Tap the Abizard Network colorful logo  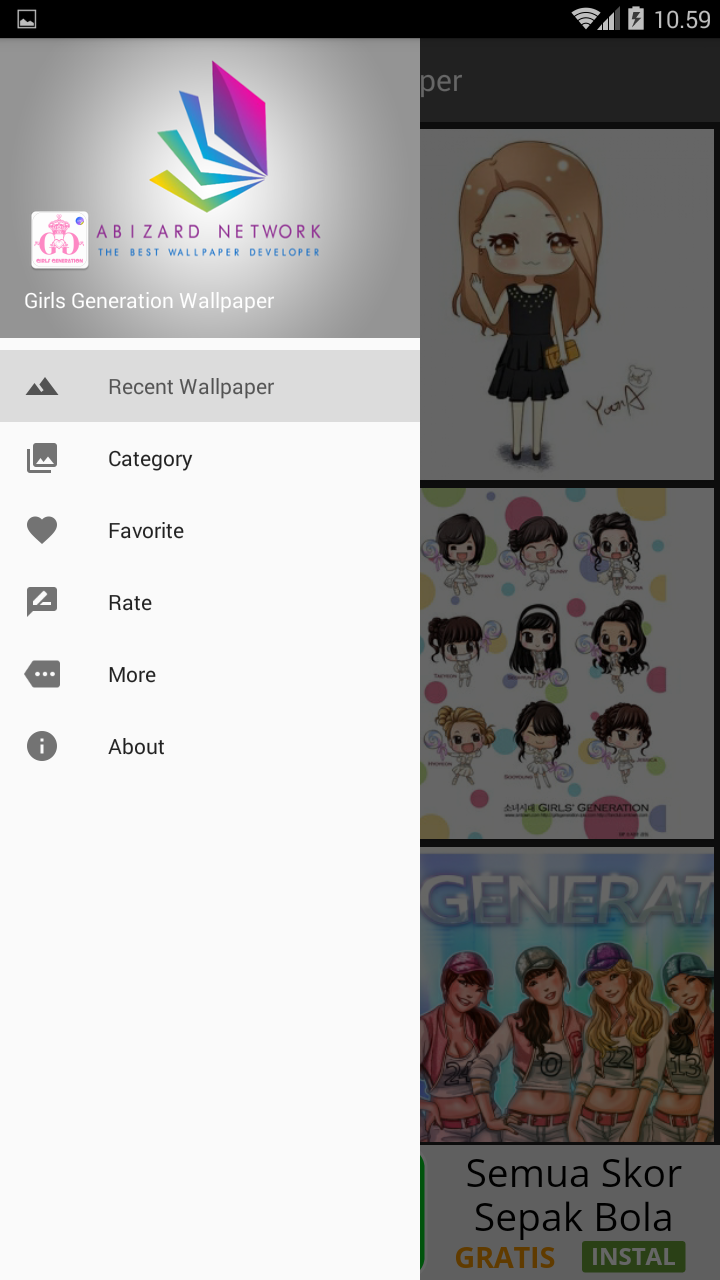click(210, 136)
